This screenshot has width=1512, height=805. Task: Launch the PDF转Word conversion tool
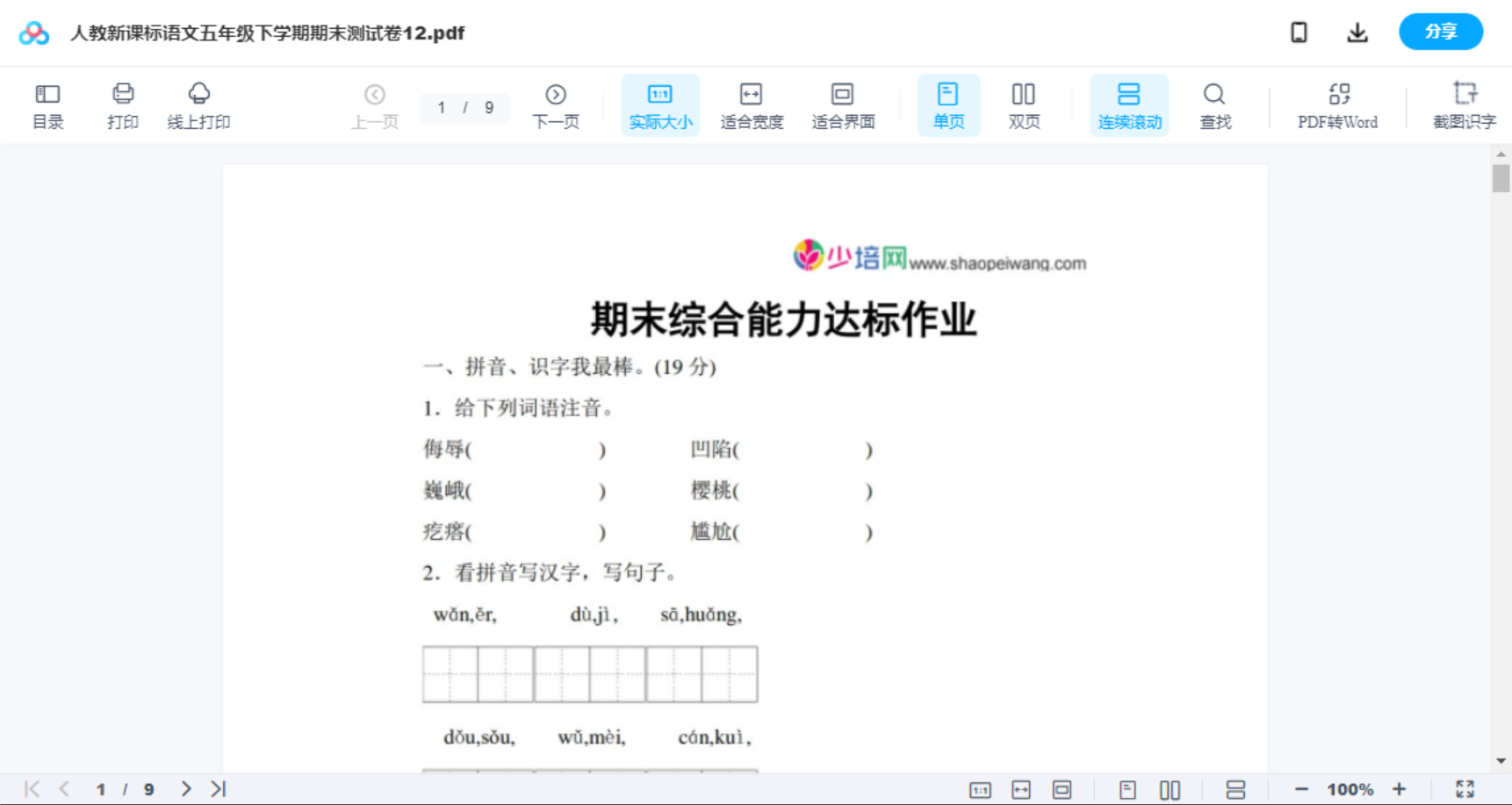(1336, 104)
